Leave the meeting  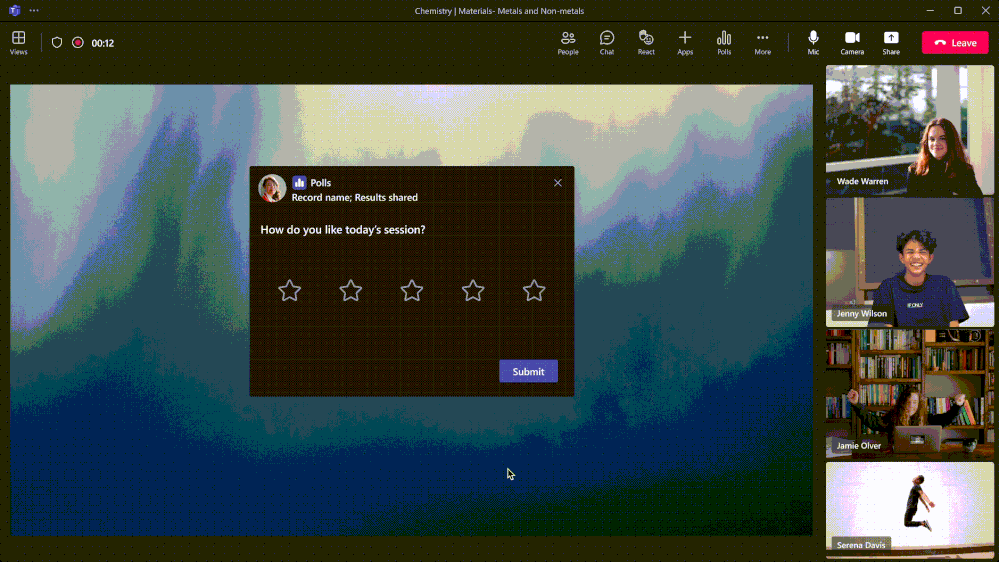[955, 43]
